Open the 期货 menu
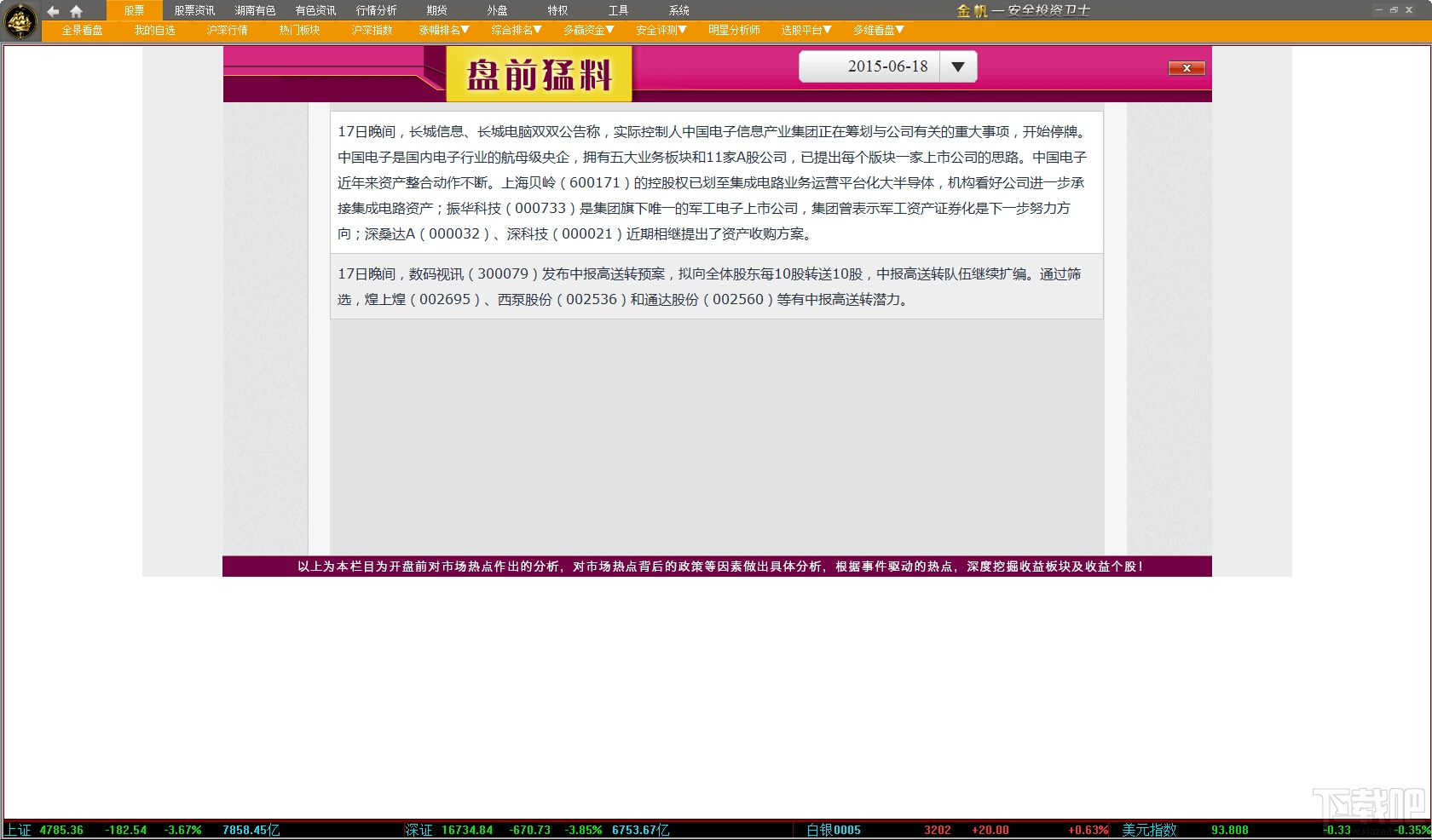Image resolution: width=1432 pixels, height=840 pixels. coord(436,10)
